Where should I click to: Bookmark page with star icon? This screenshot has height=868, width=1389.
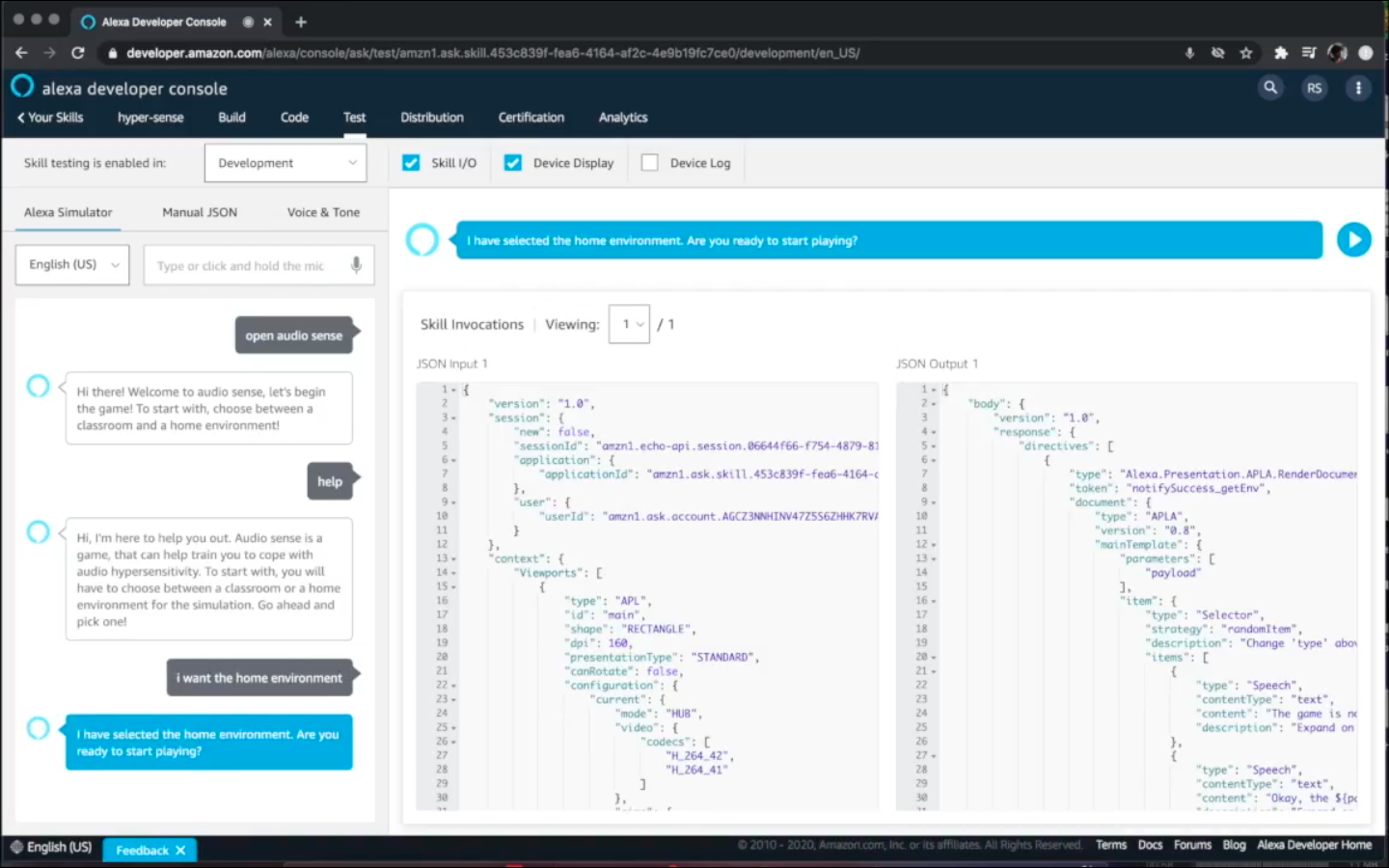pyautogui.click(x=1246, y=53)
